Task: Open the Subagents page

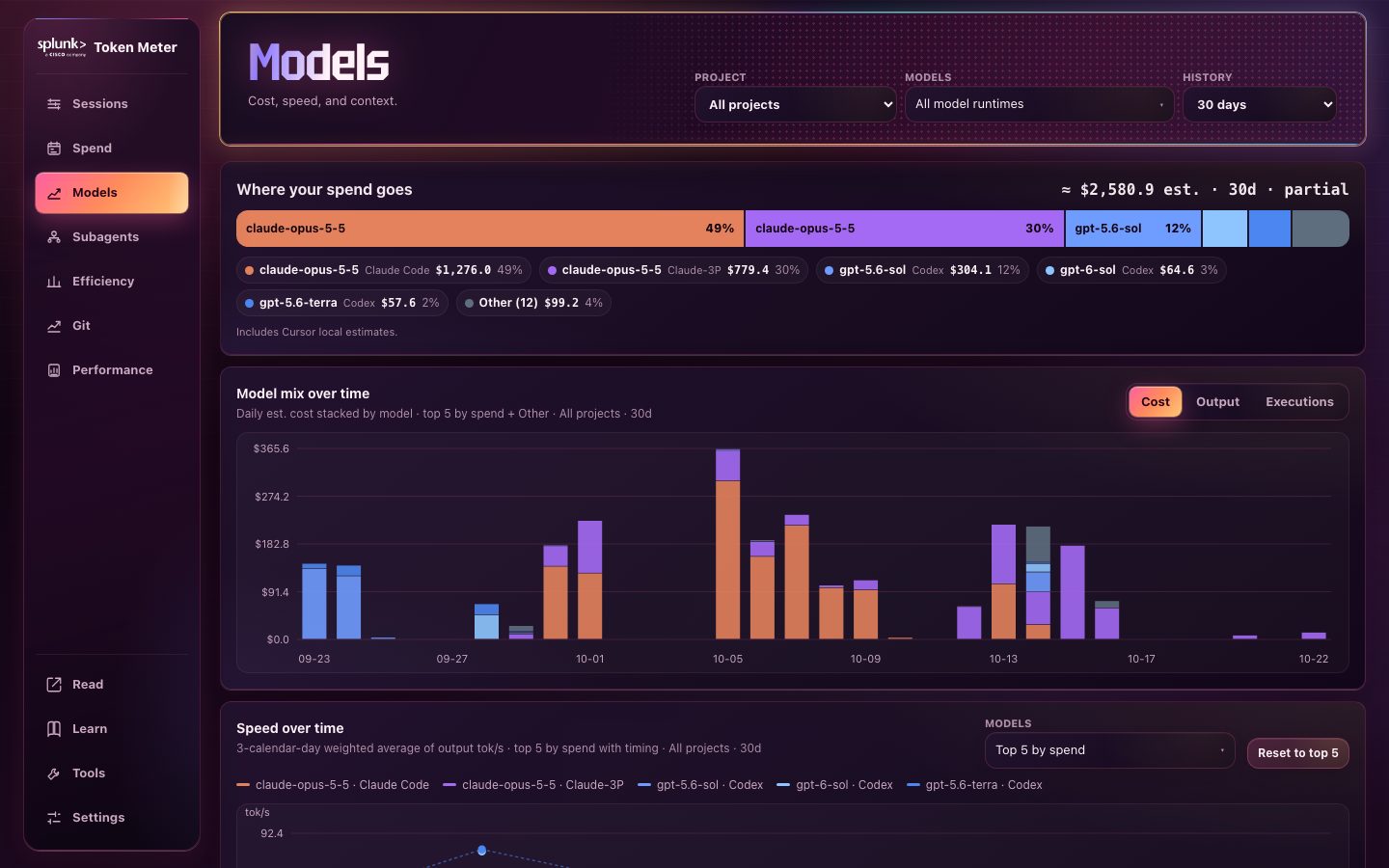Action: pyautogui.click(x=112, y=237)
